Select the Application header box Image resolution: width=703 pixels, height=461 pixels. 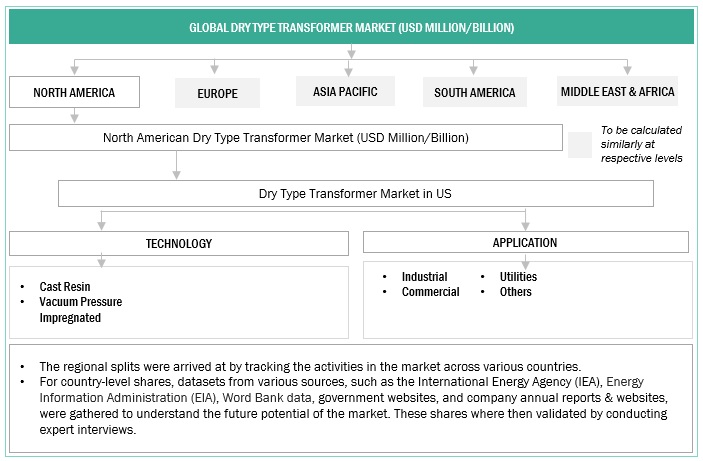[x=525, y=242]
